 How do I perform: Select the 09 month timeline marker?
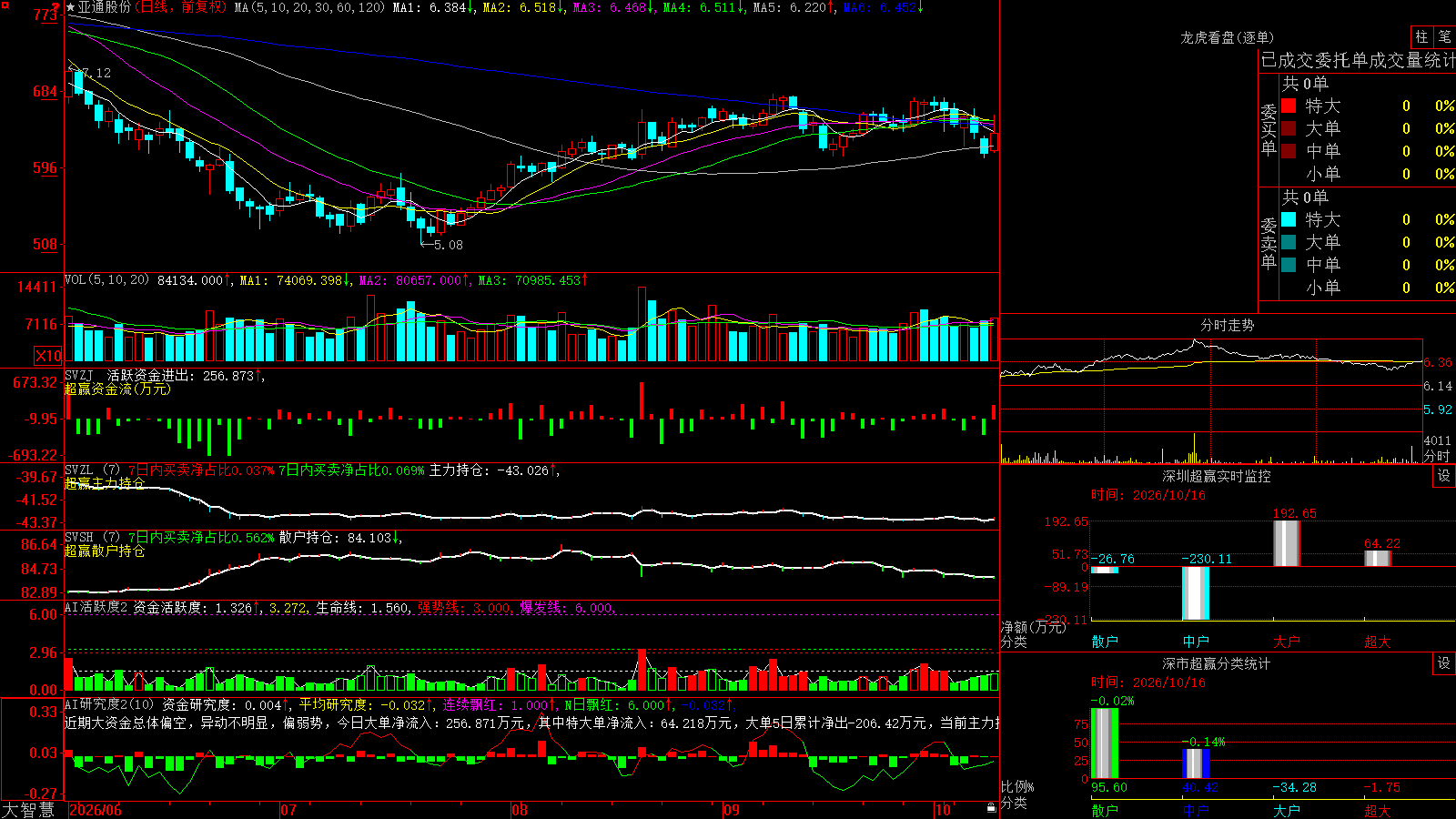click(732, 810)
